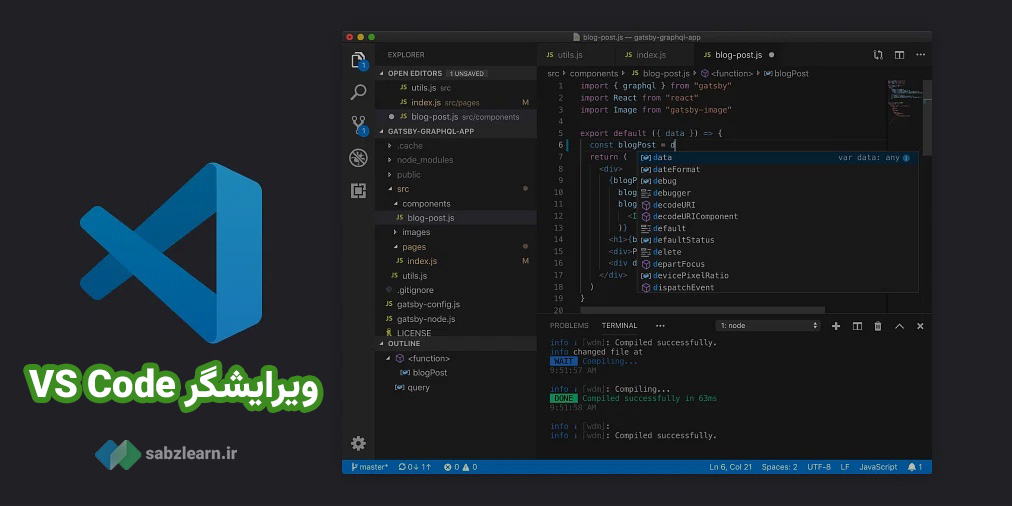Choose the debugger keyword suggestion

(x=778, y=193)
